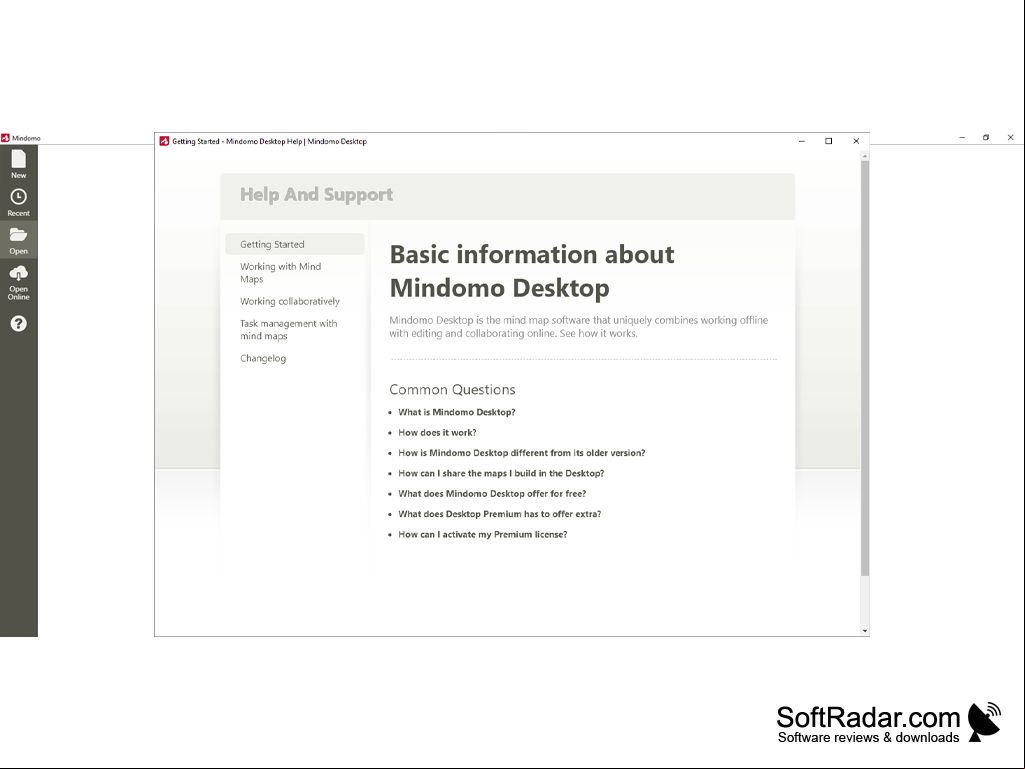Close the Mindomo Desktop Help window

pyautogui.click(x=856, y=141)
